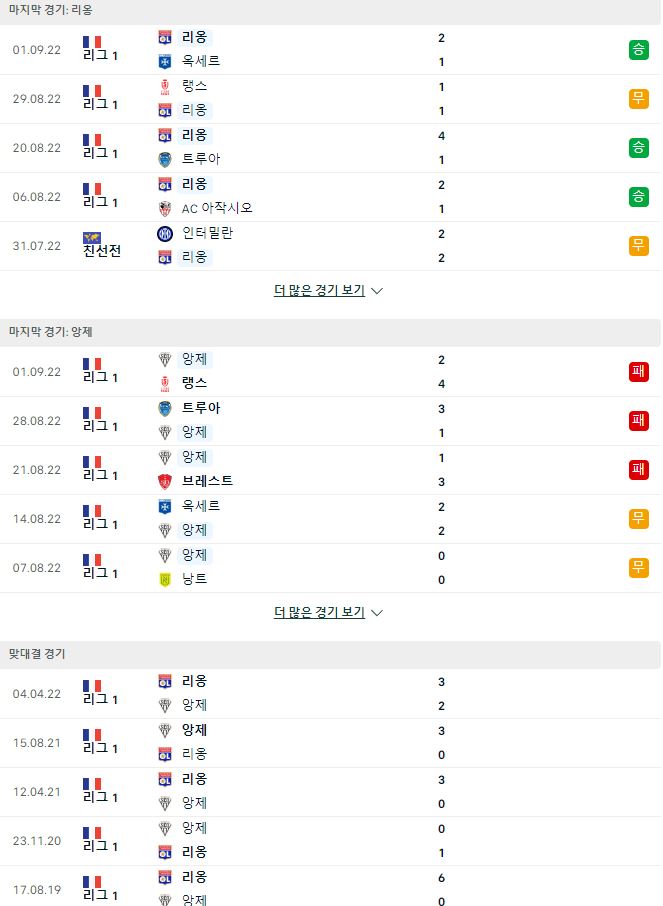
Task: Click the French flag on the 04.04.22 head-to-head
Action: (x=92, y=686)
